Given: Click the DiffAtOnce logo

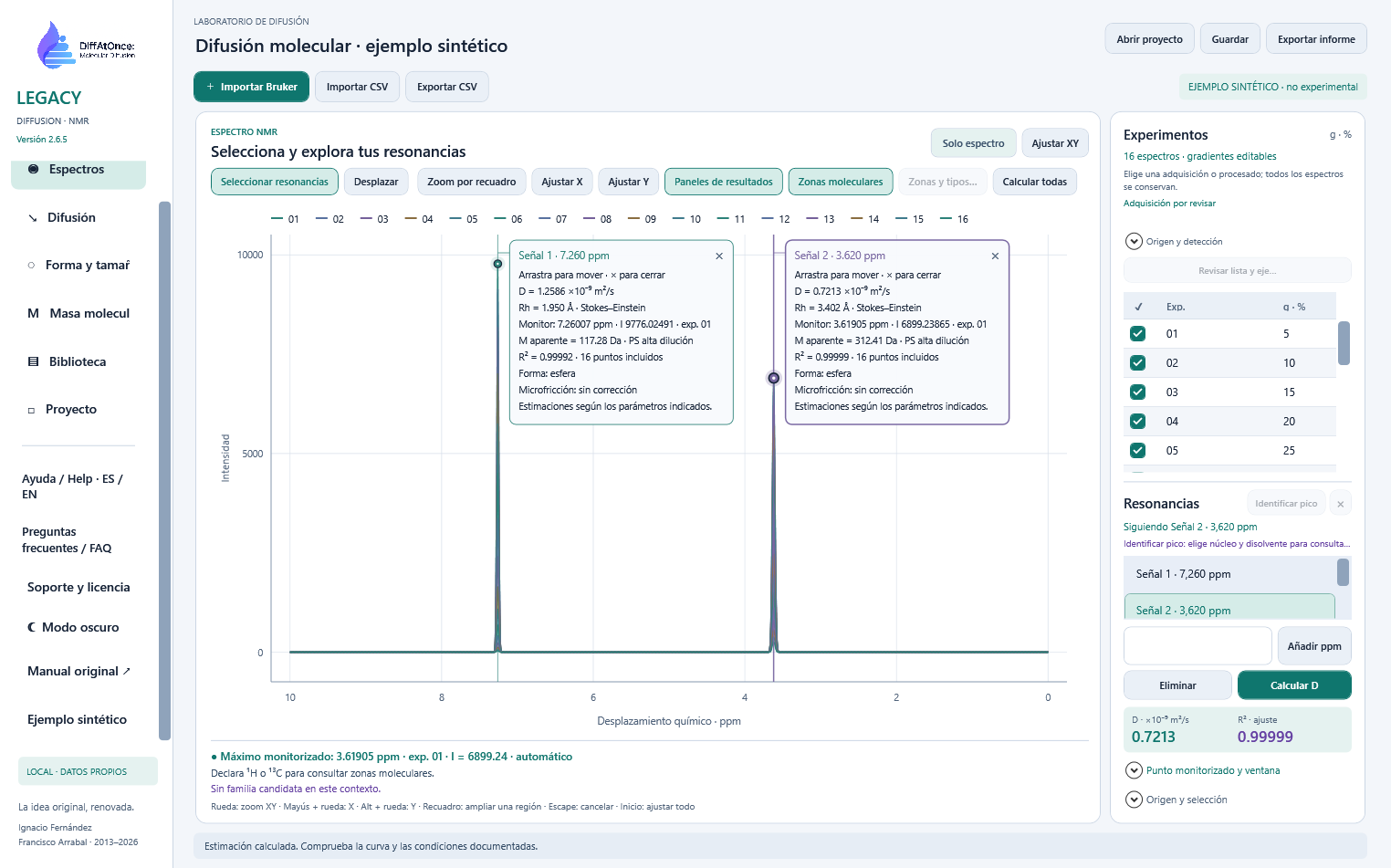Looking at the screenshot, I should tap(86, 46).
